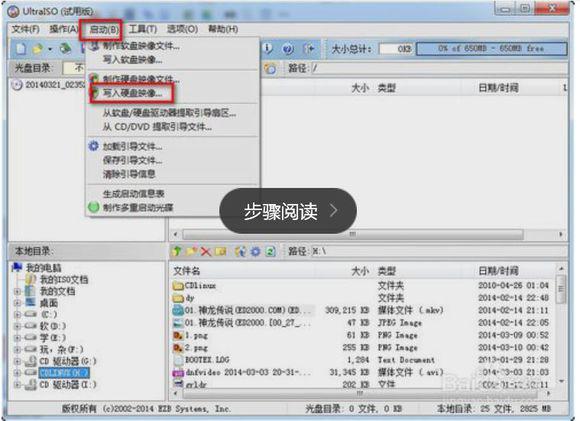The height and width of the screenshot is (421, 580).
Task: Click the disc capacity bar 0% of 650MB
Action: click(492, 48)
